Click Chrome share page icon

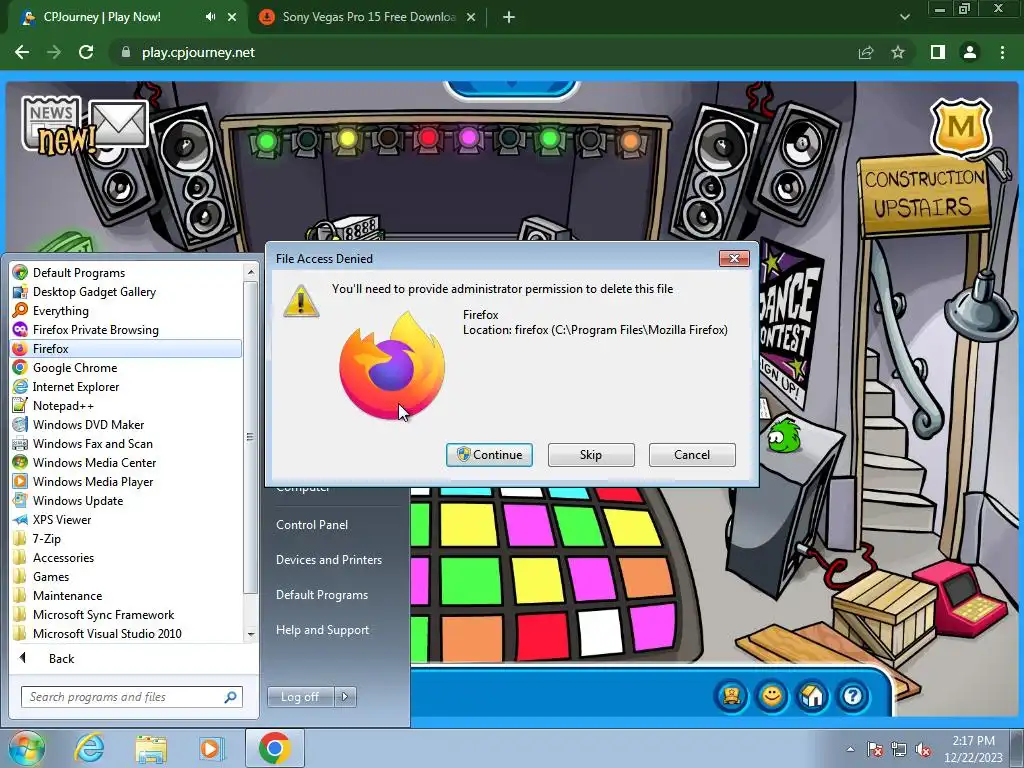pos(866,52)
